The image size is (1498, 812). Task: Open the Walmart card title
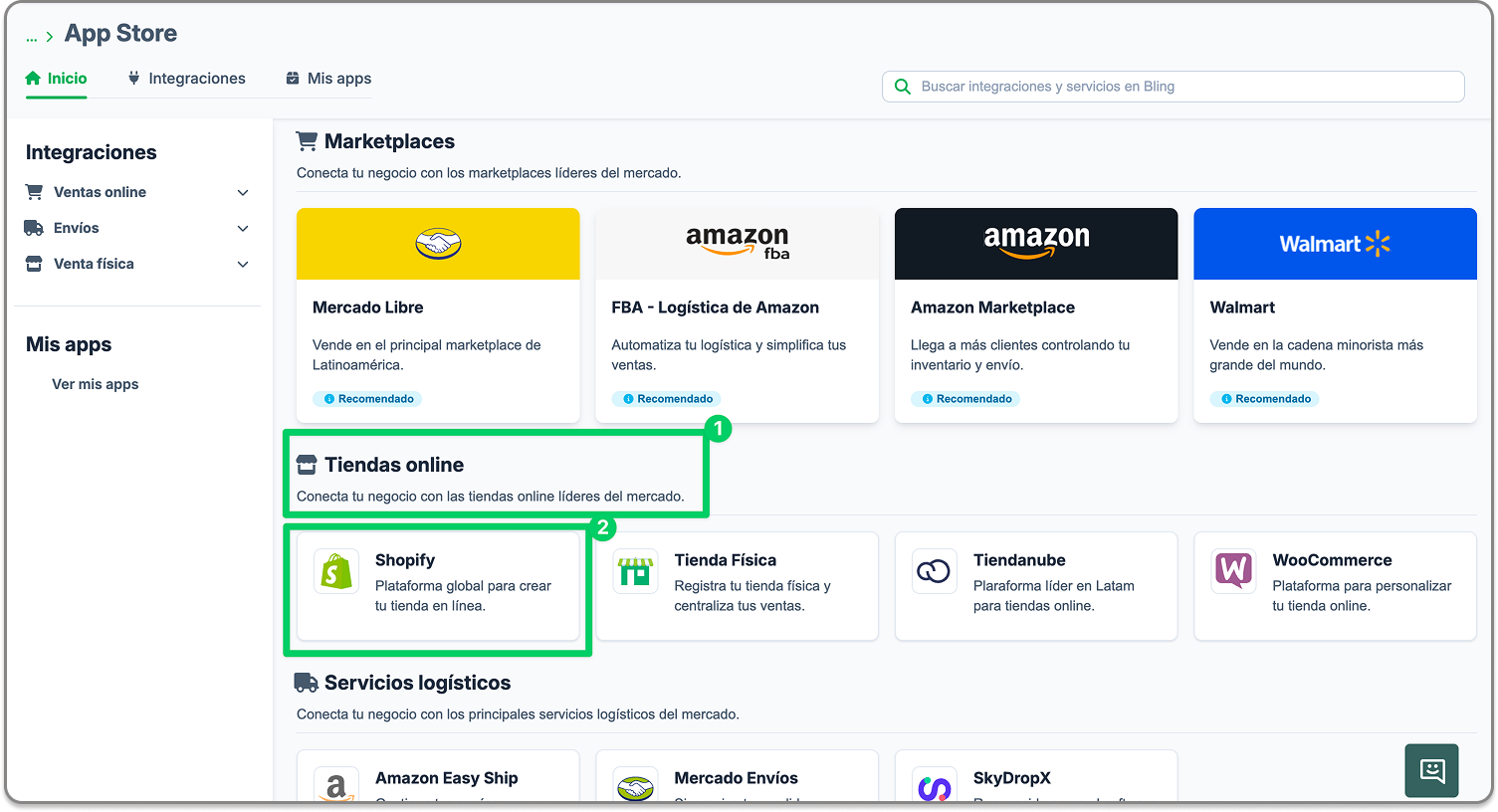[1242, 307]
